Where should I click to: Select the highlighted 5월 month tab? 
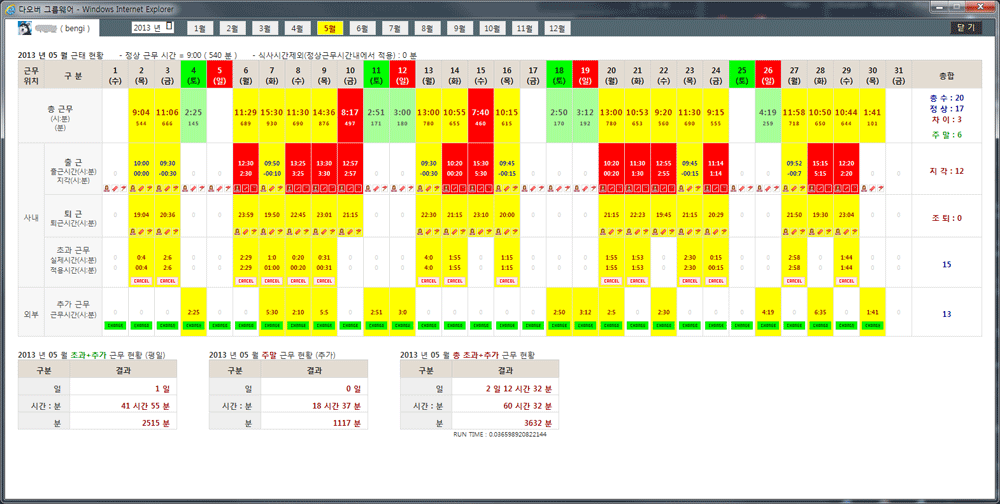pos(331,29)
